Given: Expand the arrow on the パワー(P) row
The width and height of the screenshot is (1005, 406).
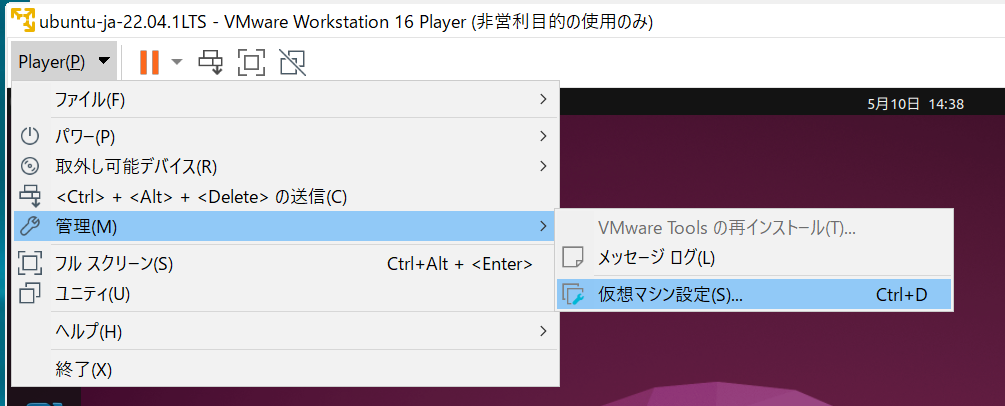Looking at the screenshot, I should (543, 136).
